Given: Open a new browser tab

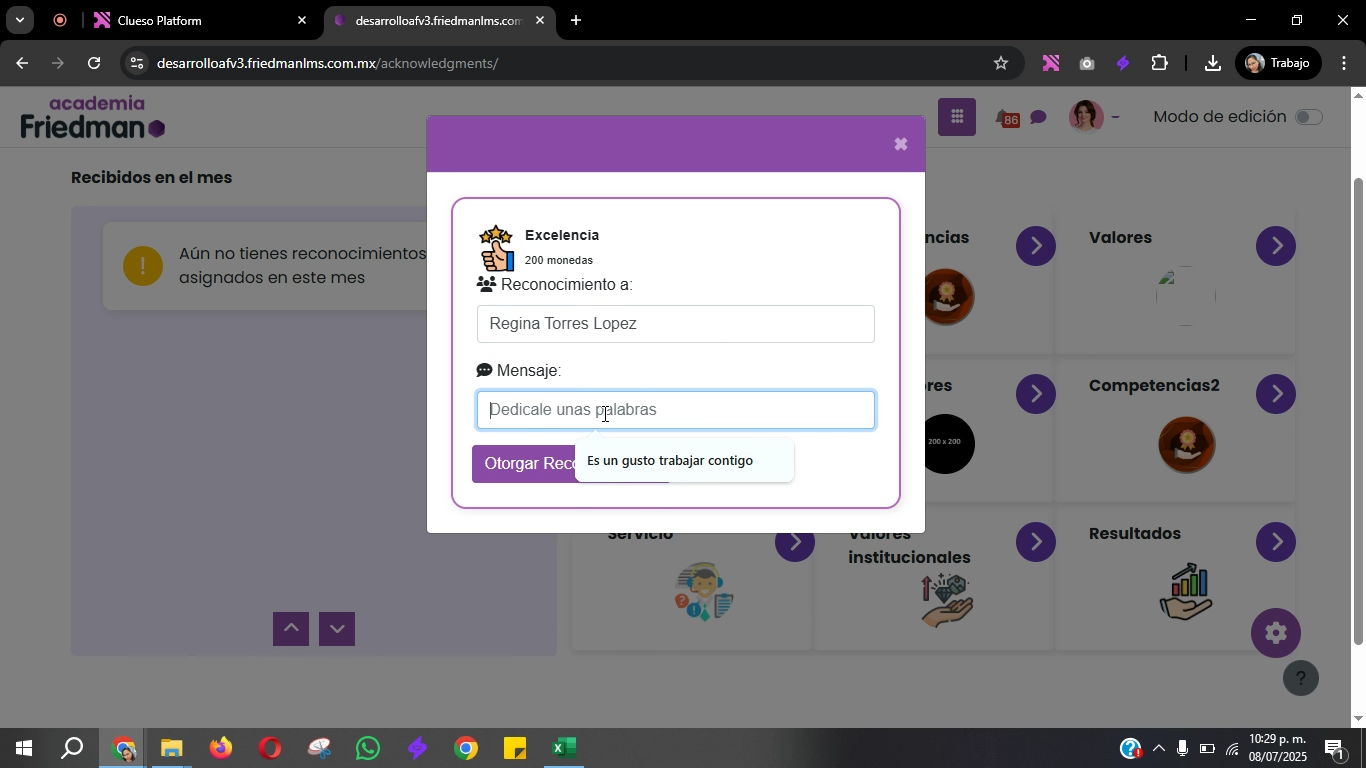Looking at the screenshot, I should pyautogui.click(x=576, y=20).
